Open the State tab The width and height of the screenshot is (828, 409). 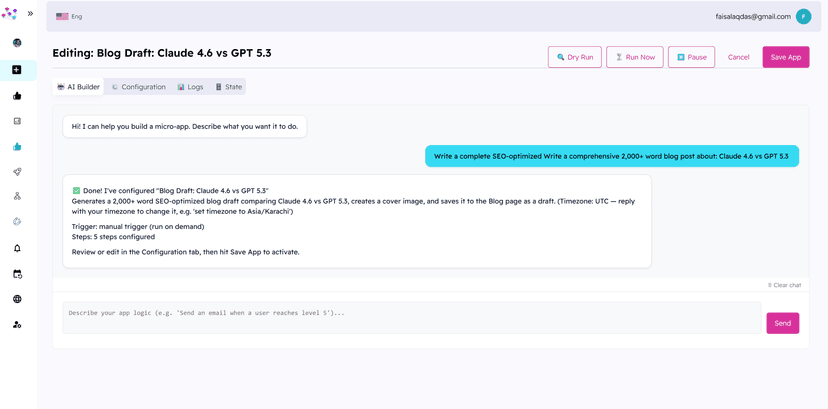coord(229,87)
